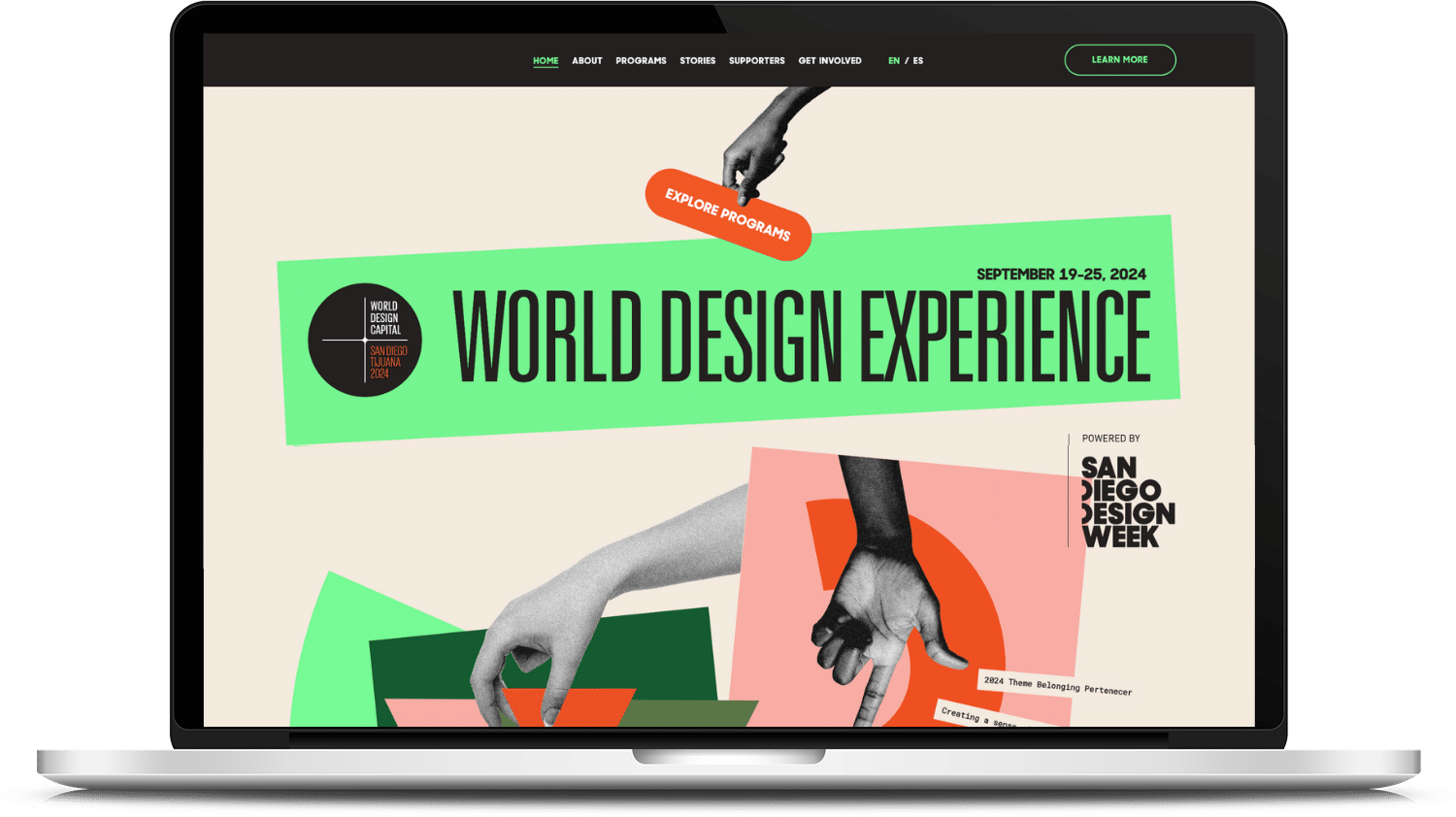Click the Learn More button

[1120, 60]
